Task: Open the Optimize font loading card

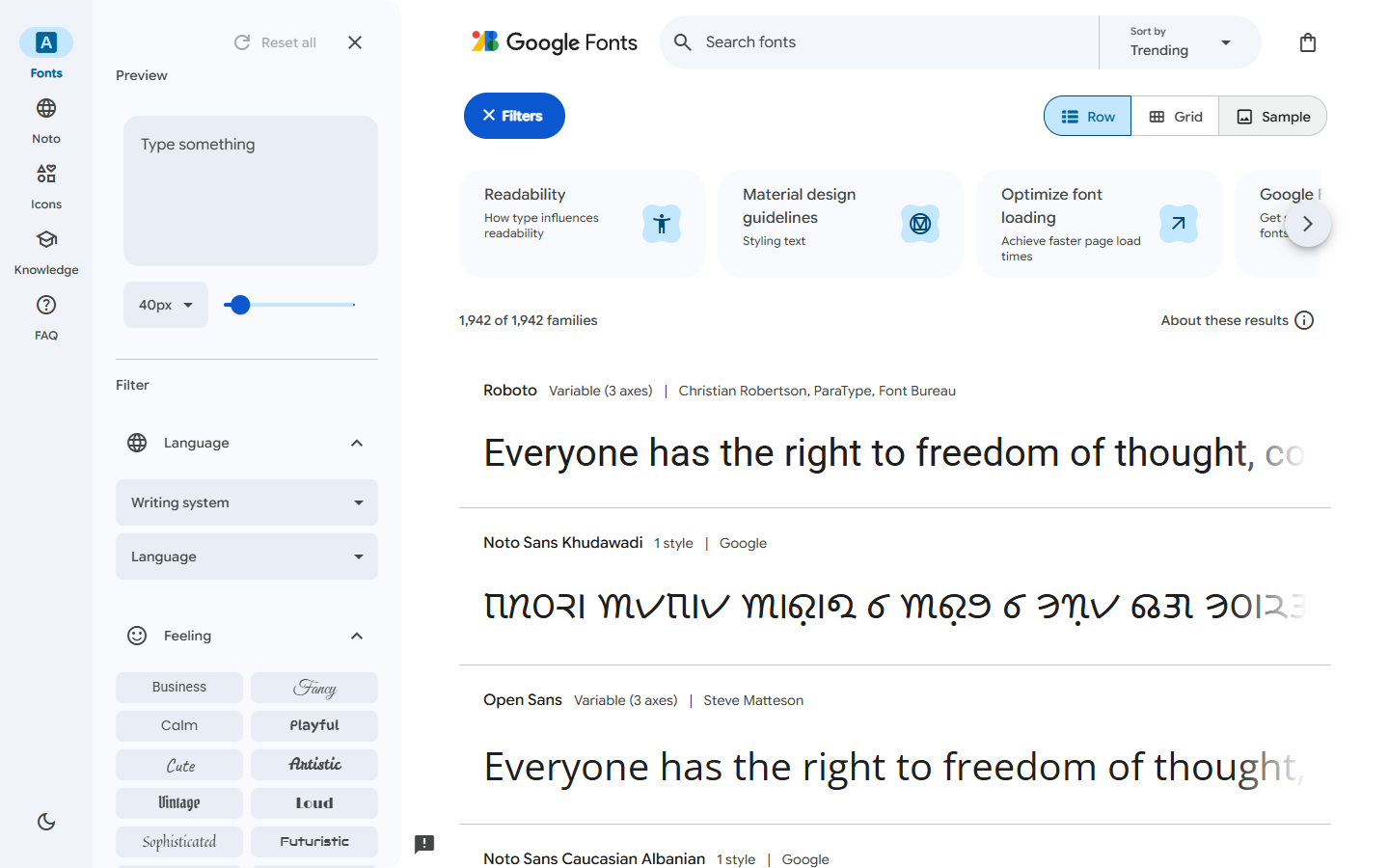Action: (x=1100, y=224)
